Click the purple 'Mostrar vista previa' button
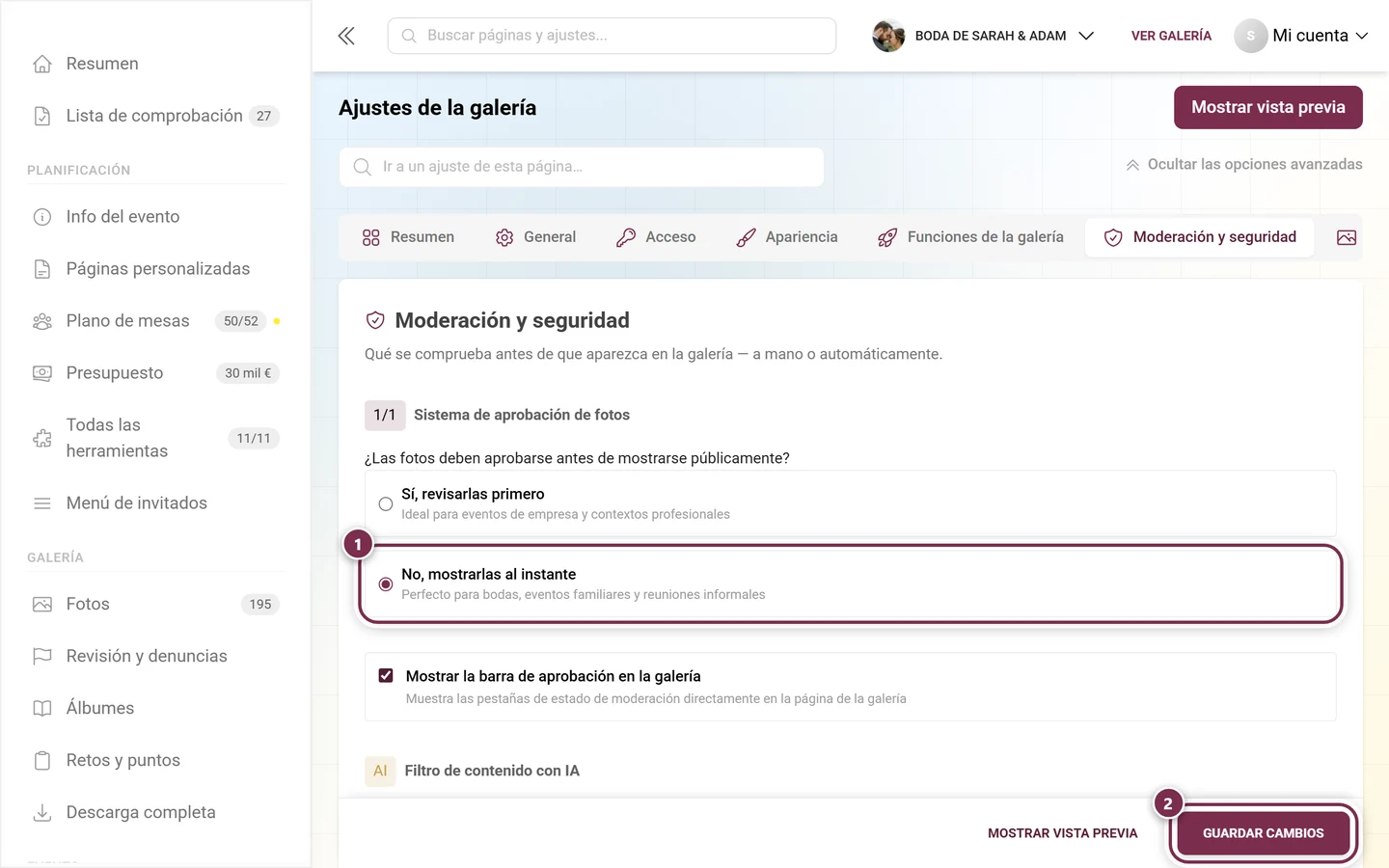This screenshot has height=868, width=1389. 1268,107
